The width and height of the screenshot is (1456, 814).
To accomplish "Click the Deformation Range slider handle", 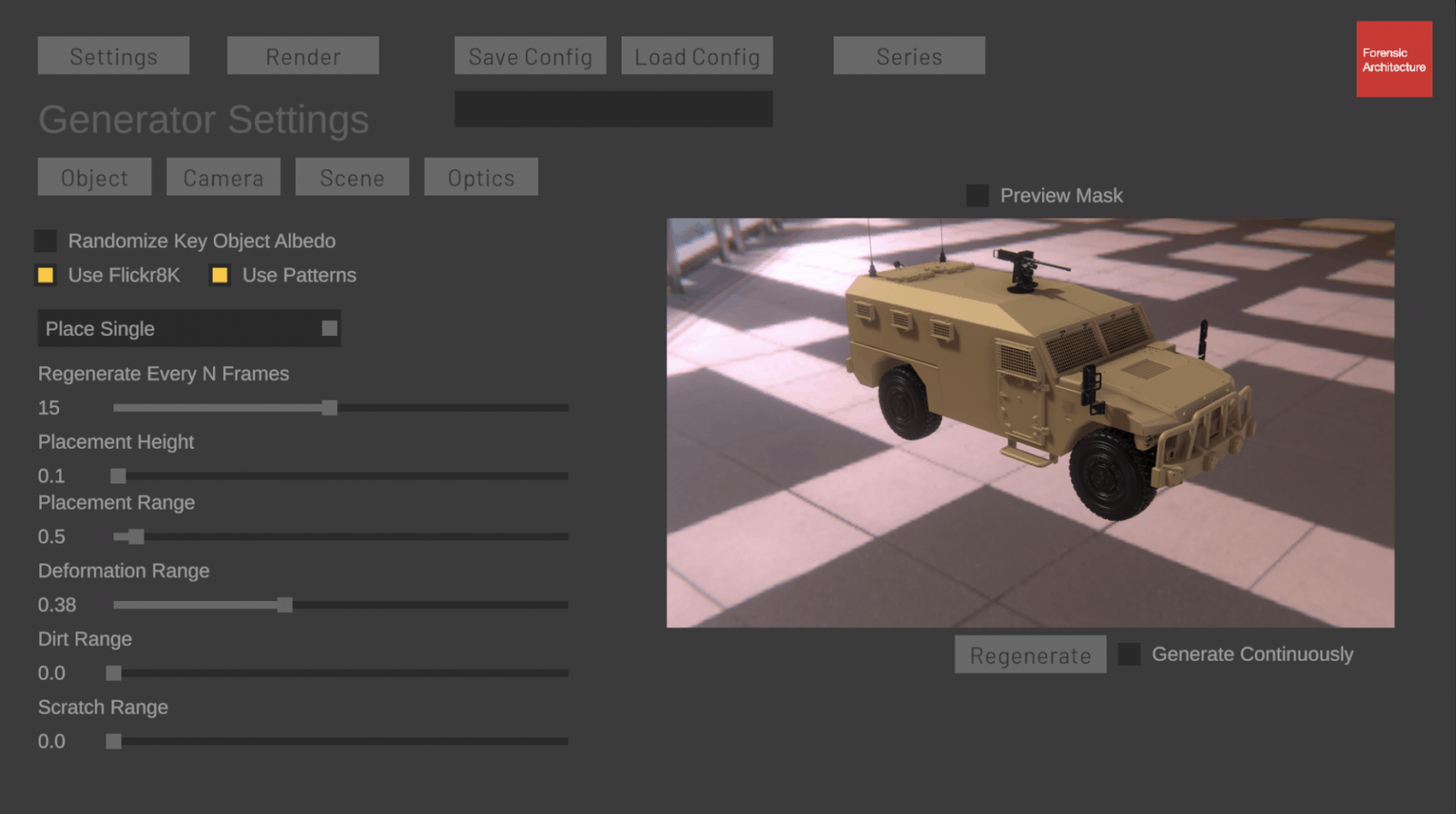I will 285,605.
